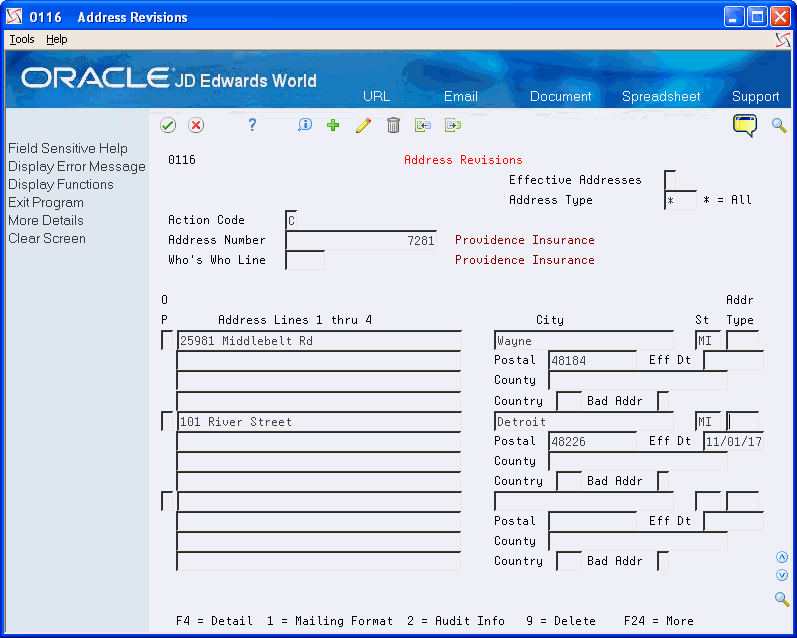797x638 pixels.
Task: Click the red X cancel icon
Action: (x=196, y=125)
